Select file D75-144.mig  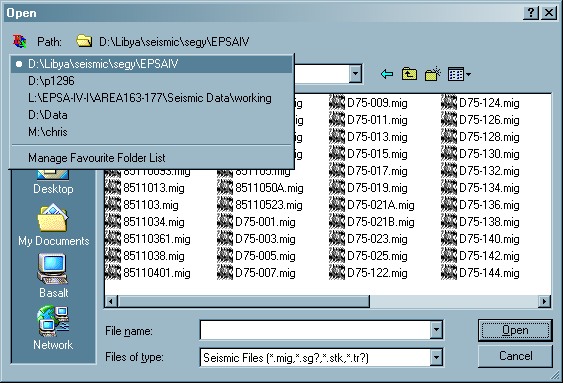tap(480, 273)
